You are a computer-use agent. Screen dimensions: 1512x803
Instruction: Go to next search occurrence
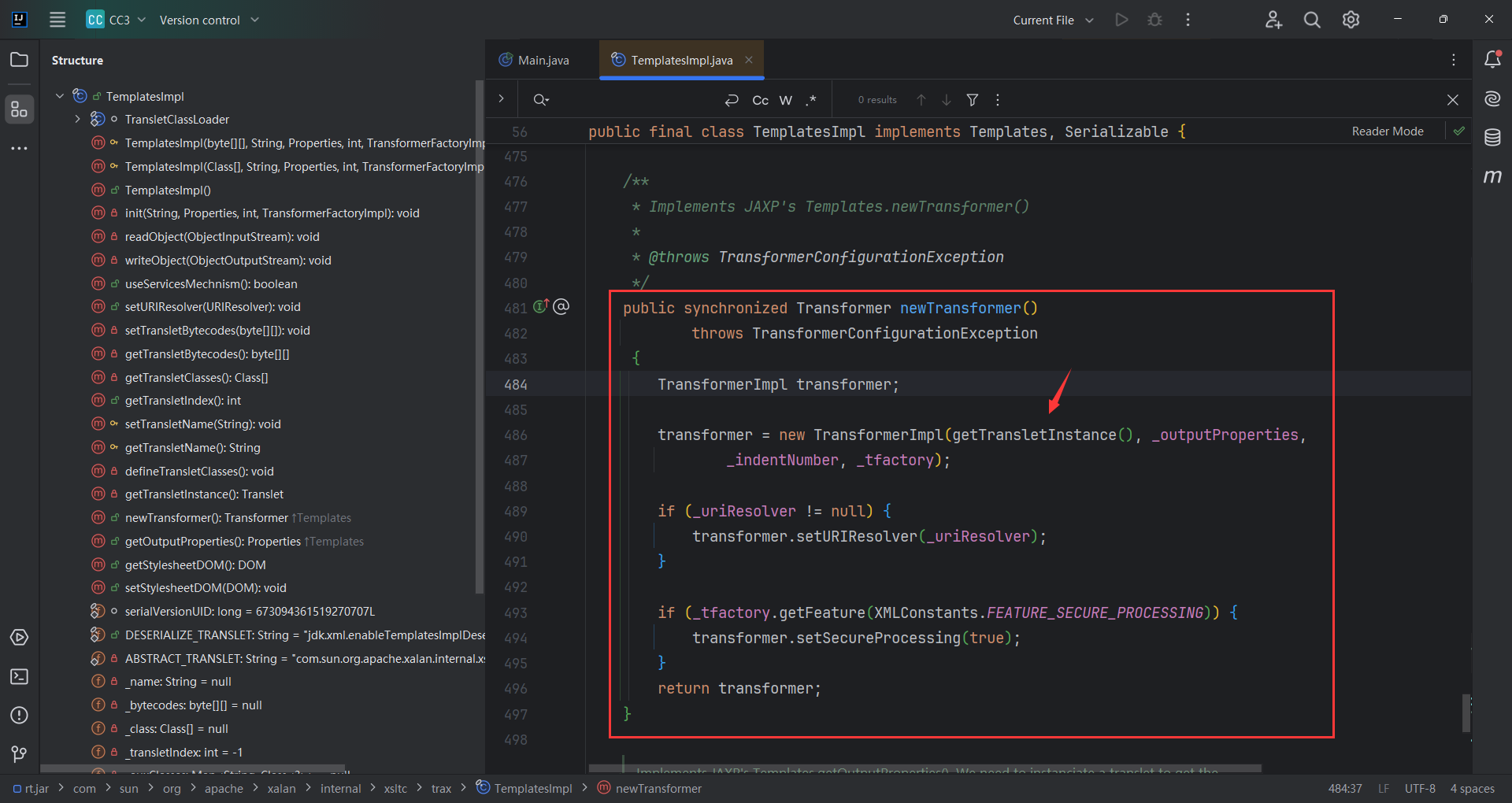(947, 100)
